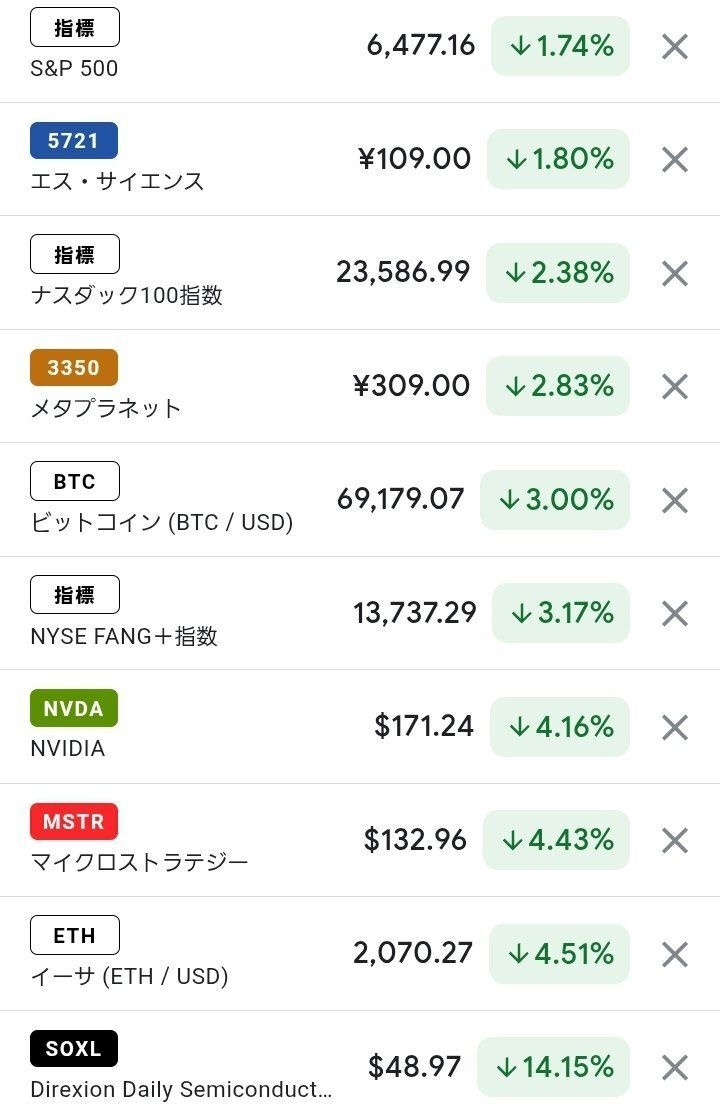Select the ETH ticker badge

pos(75,935)
